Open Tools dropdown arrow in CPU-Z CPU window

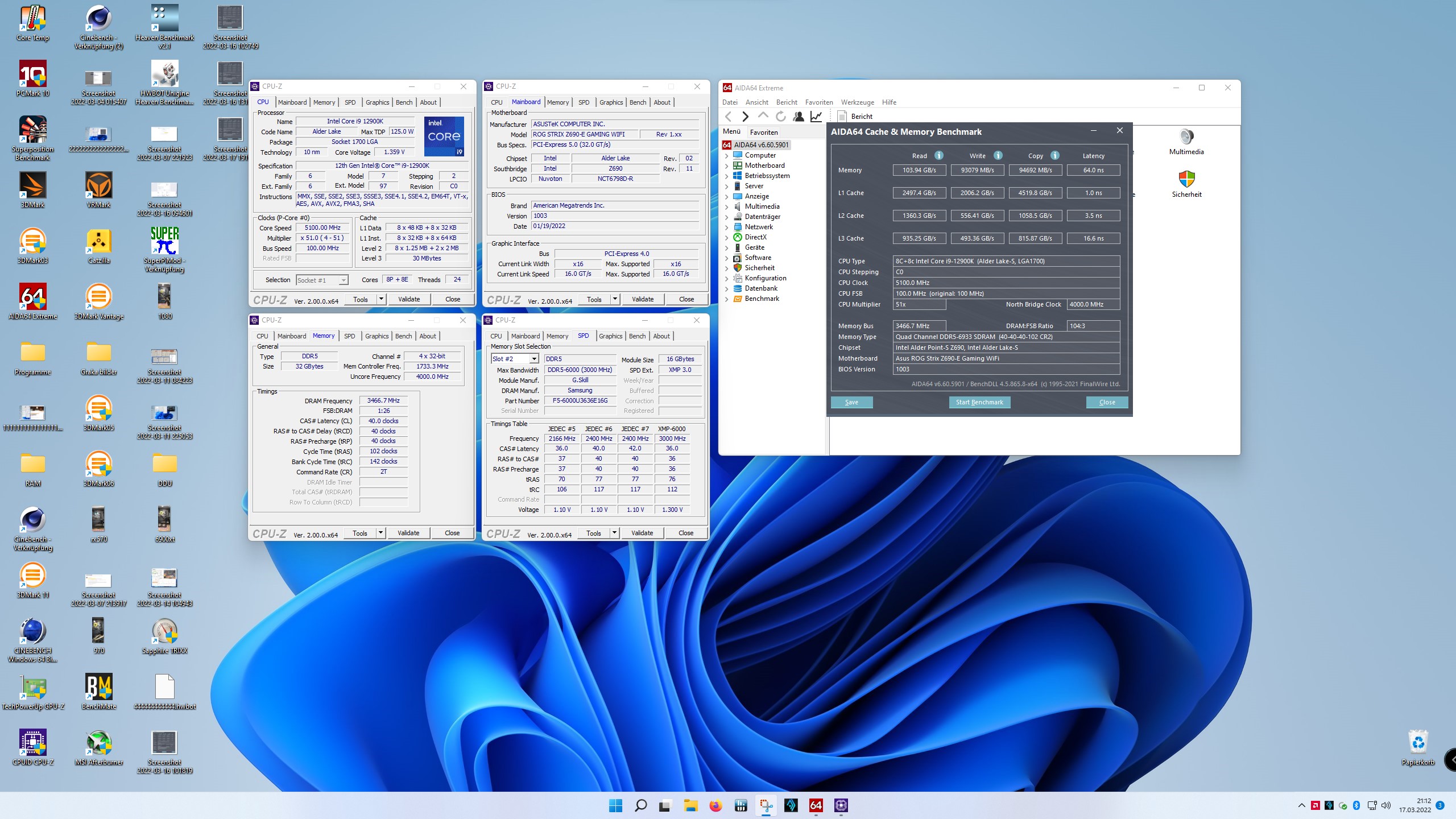tap(381, 299)
